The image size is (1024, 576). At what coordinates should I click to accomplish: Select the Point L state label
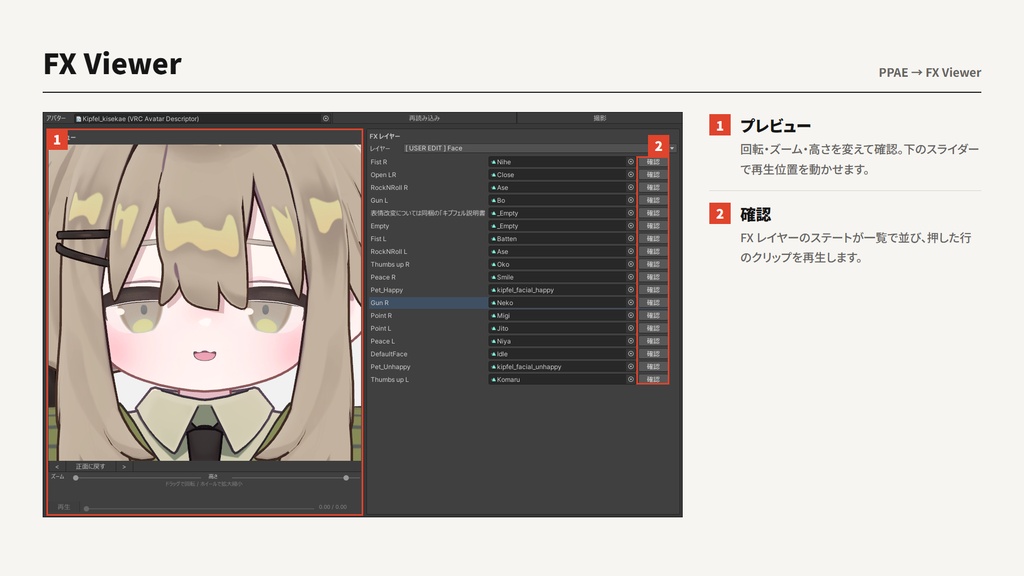[381, 328]
